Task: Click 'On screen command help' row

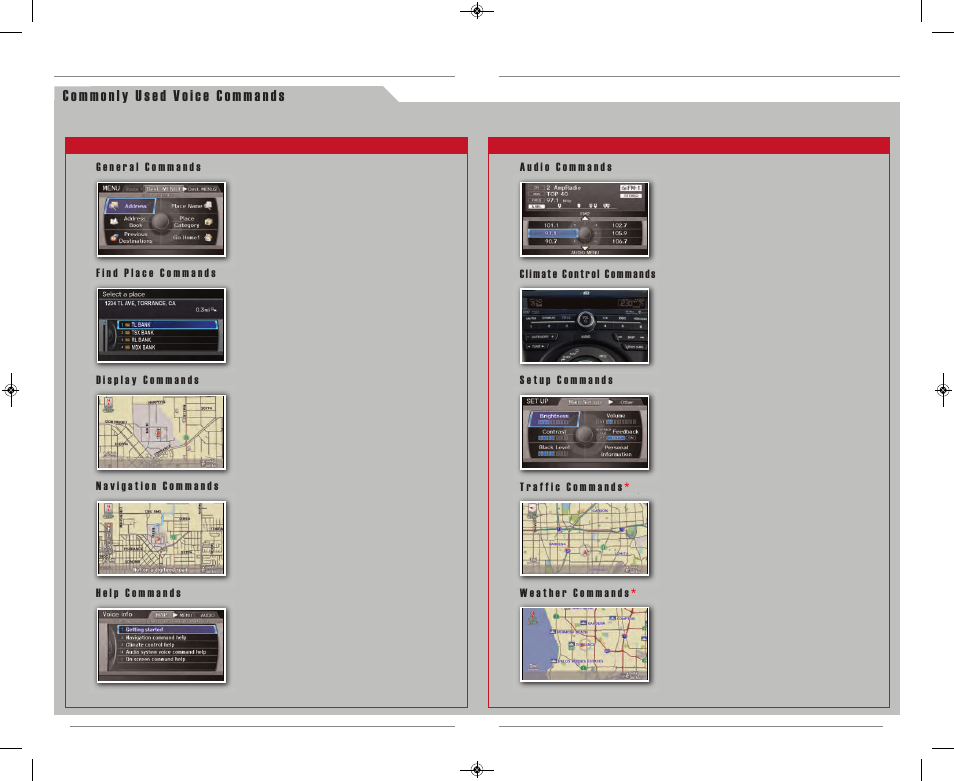Action: click(167, 659)
